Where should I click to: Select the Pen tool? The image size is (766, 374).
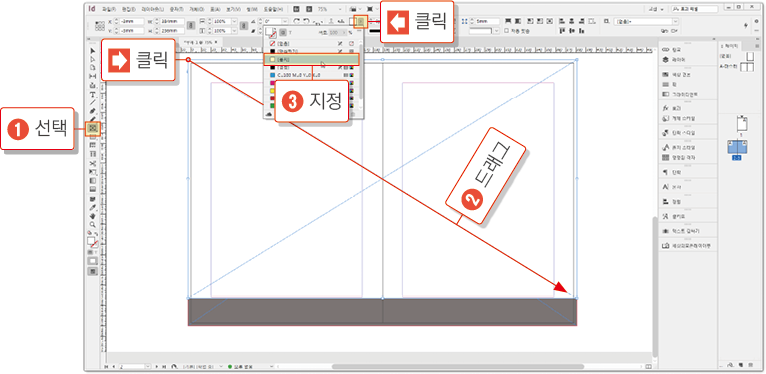point(92,111)
